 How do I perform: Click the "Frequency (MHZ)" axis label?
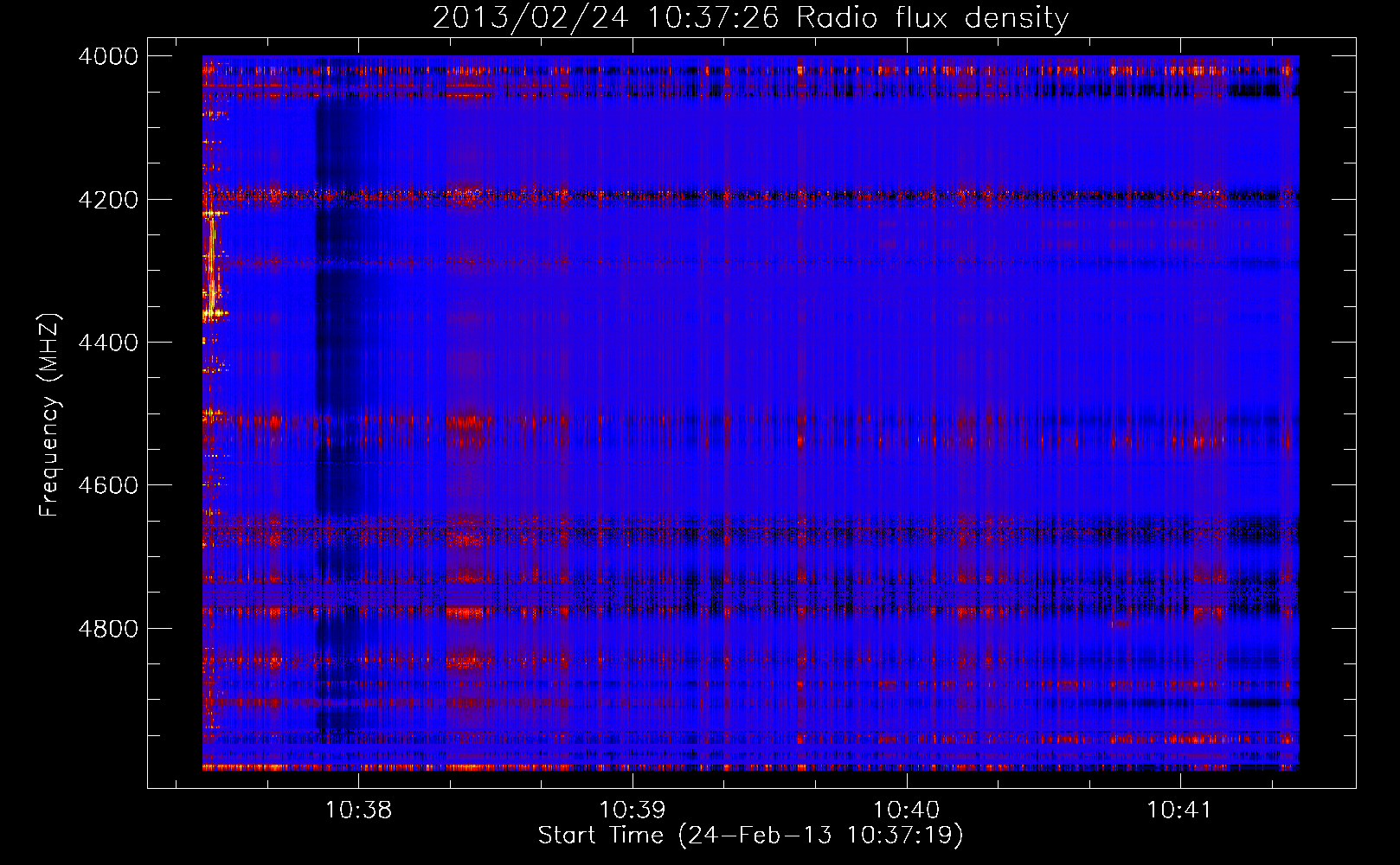[49, 415]
